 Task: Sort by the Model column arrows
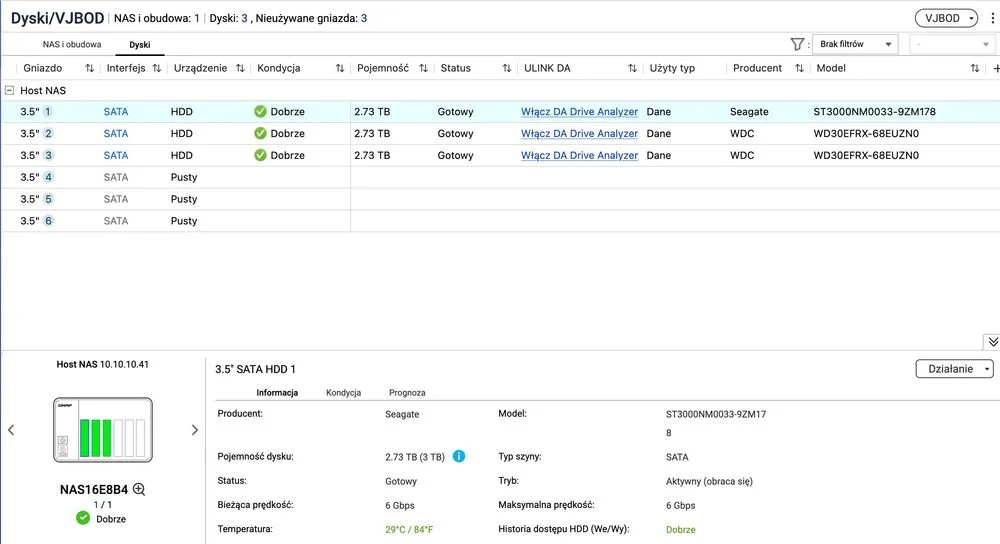(974, 68)
